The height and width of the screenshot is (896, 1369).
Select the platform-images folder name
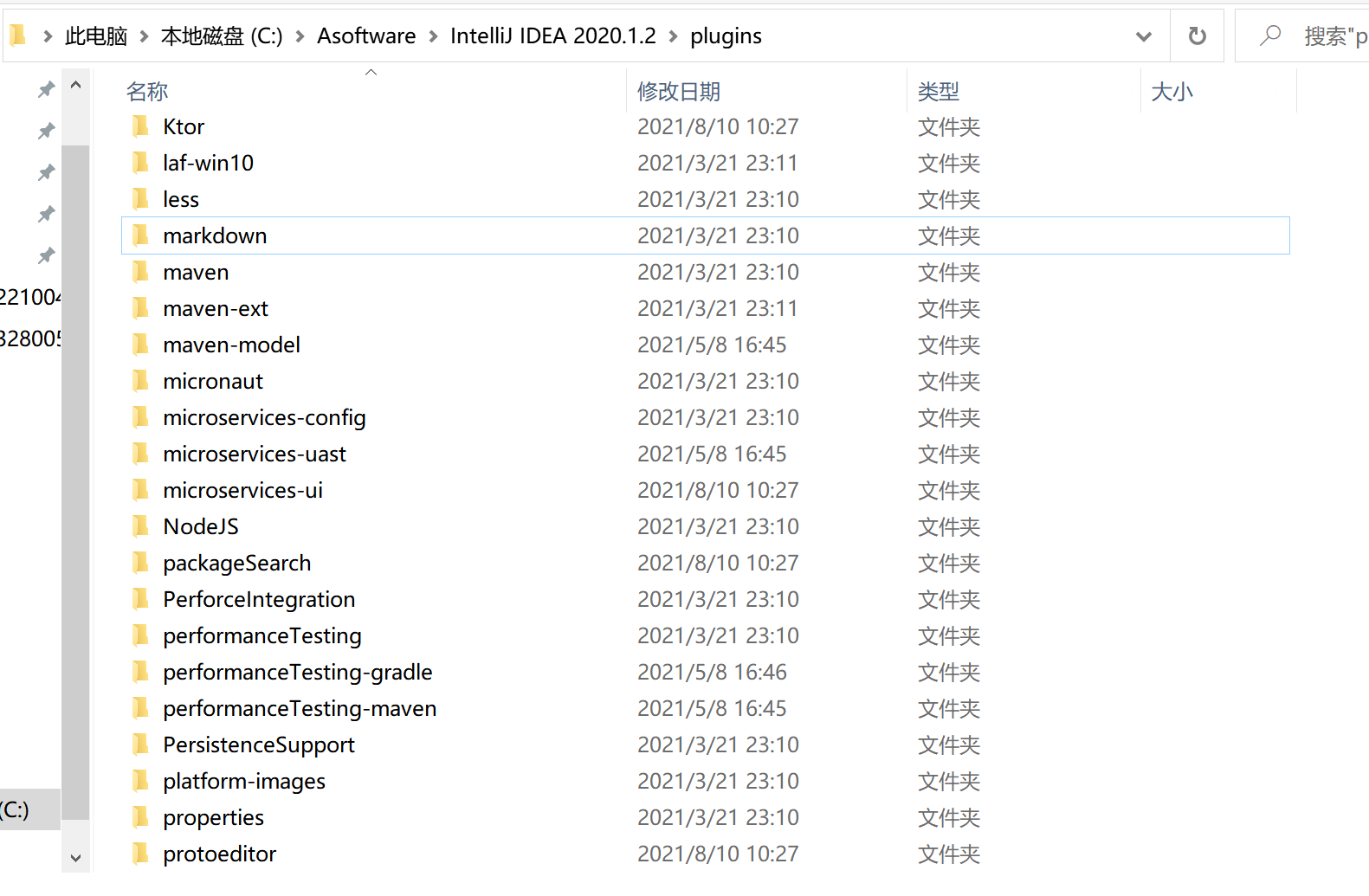click(244, 781)
